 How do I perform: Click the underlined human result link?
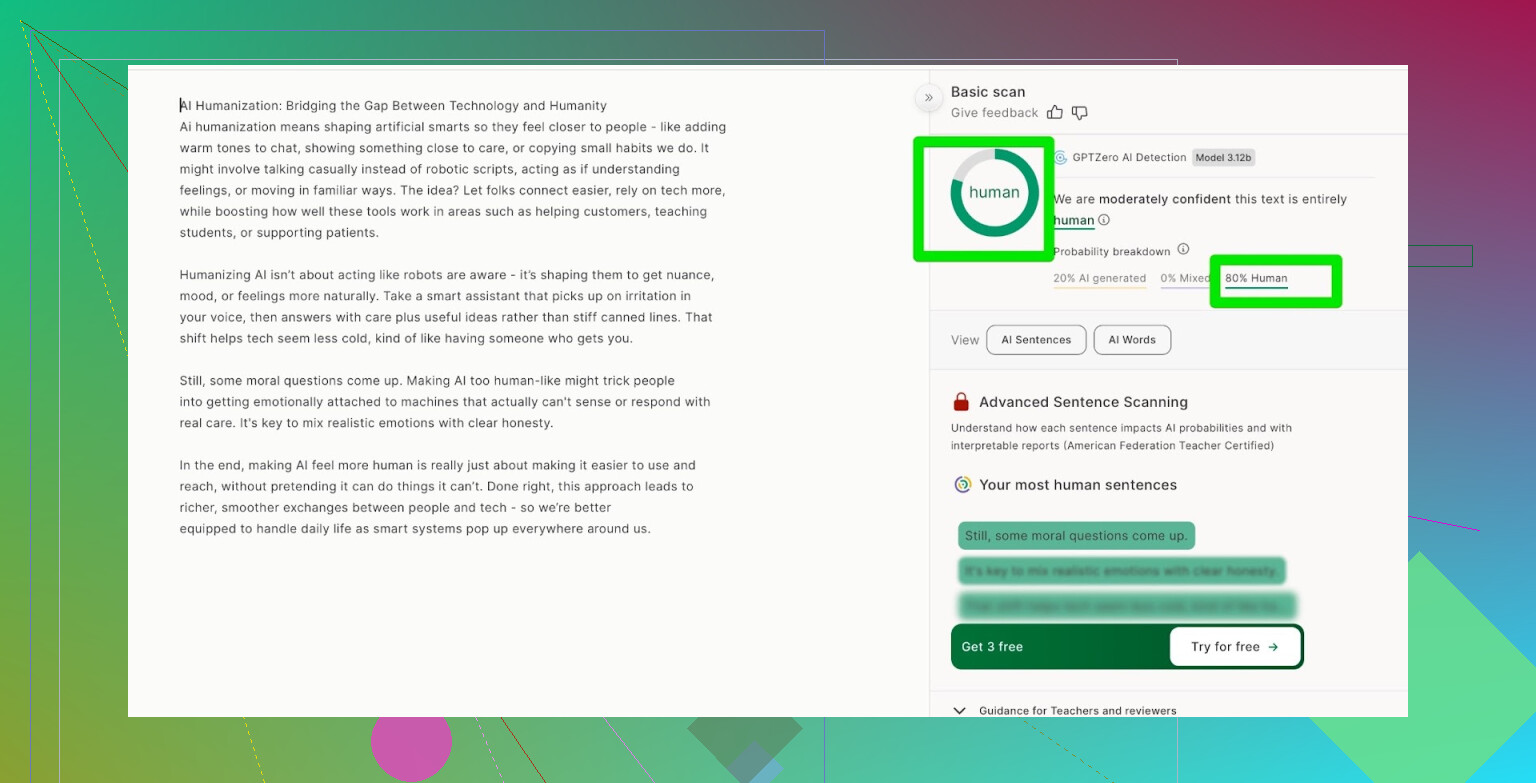1073,220
